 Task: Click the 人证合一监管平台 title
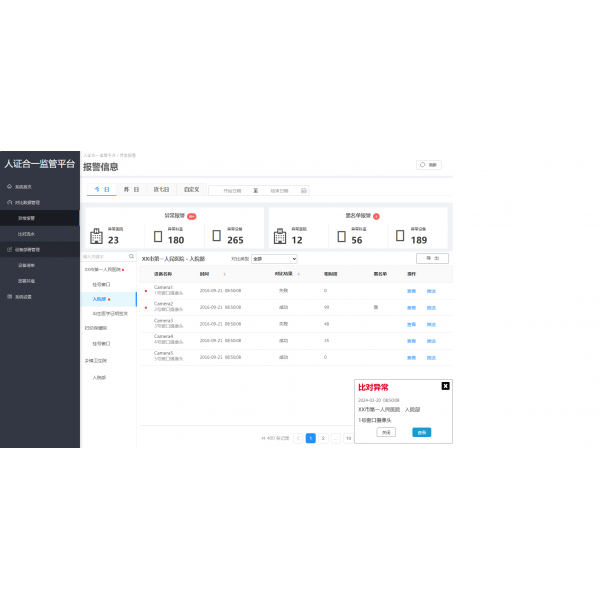[40, 164]
